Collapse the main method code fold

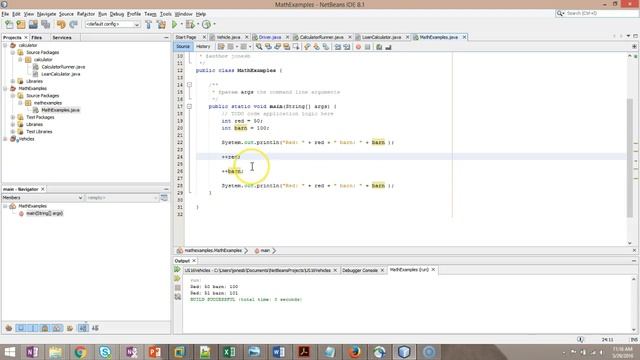point(189,107)
